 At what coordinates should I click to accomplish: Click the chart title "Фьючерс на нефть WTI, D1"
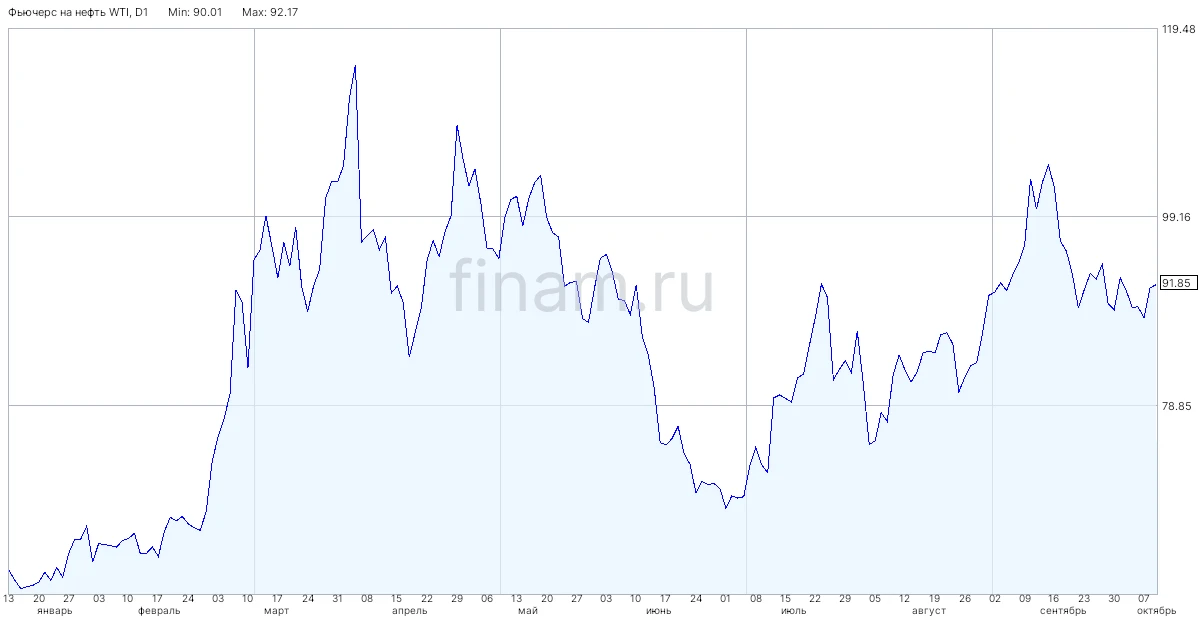click(78, 12)
